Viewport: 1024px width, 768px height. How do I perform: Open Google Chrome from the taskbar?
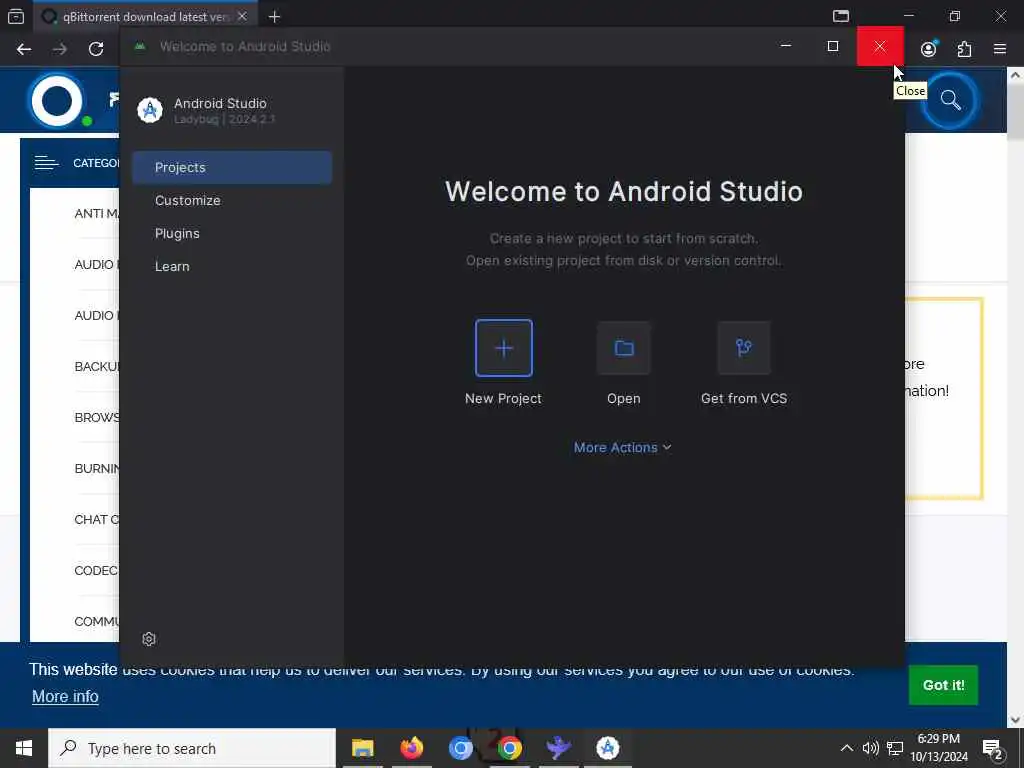pos(509,748)
